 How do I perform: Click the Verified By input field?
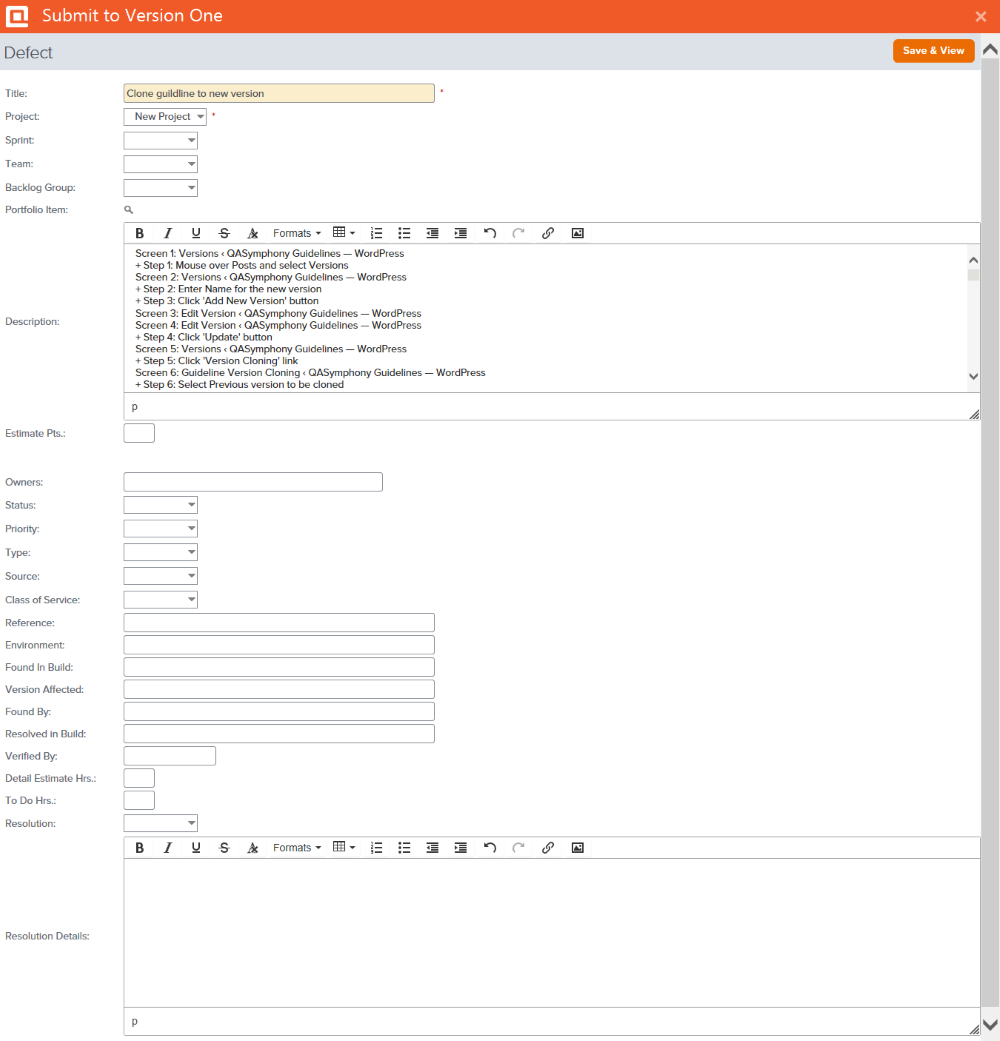(x=169, y=756)
